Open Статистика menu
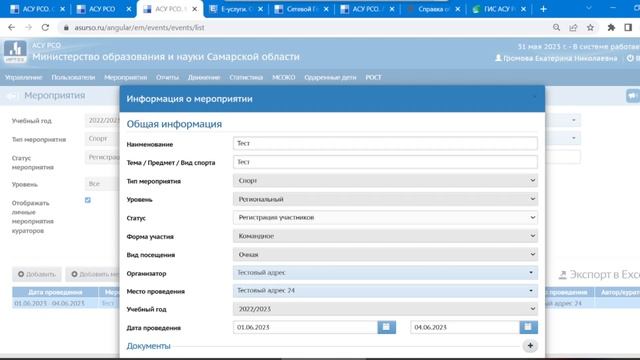 [246, 77]
